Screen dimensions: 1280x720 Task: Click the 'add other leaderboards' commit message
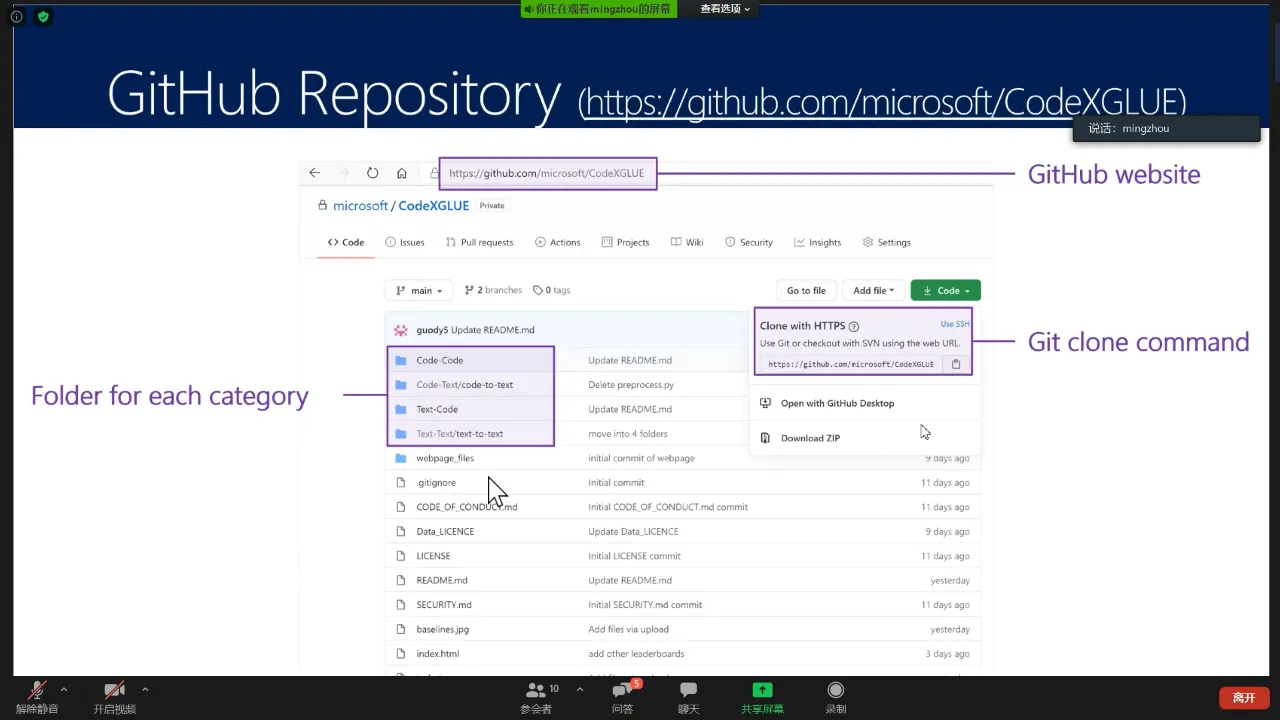pos(636,654)
